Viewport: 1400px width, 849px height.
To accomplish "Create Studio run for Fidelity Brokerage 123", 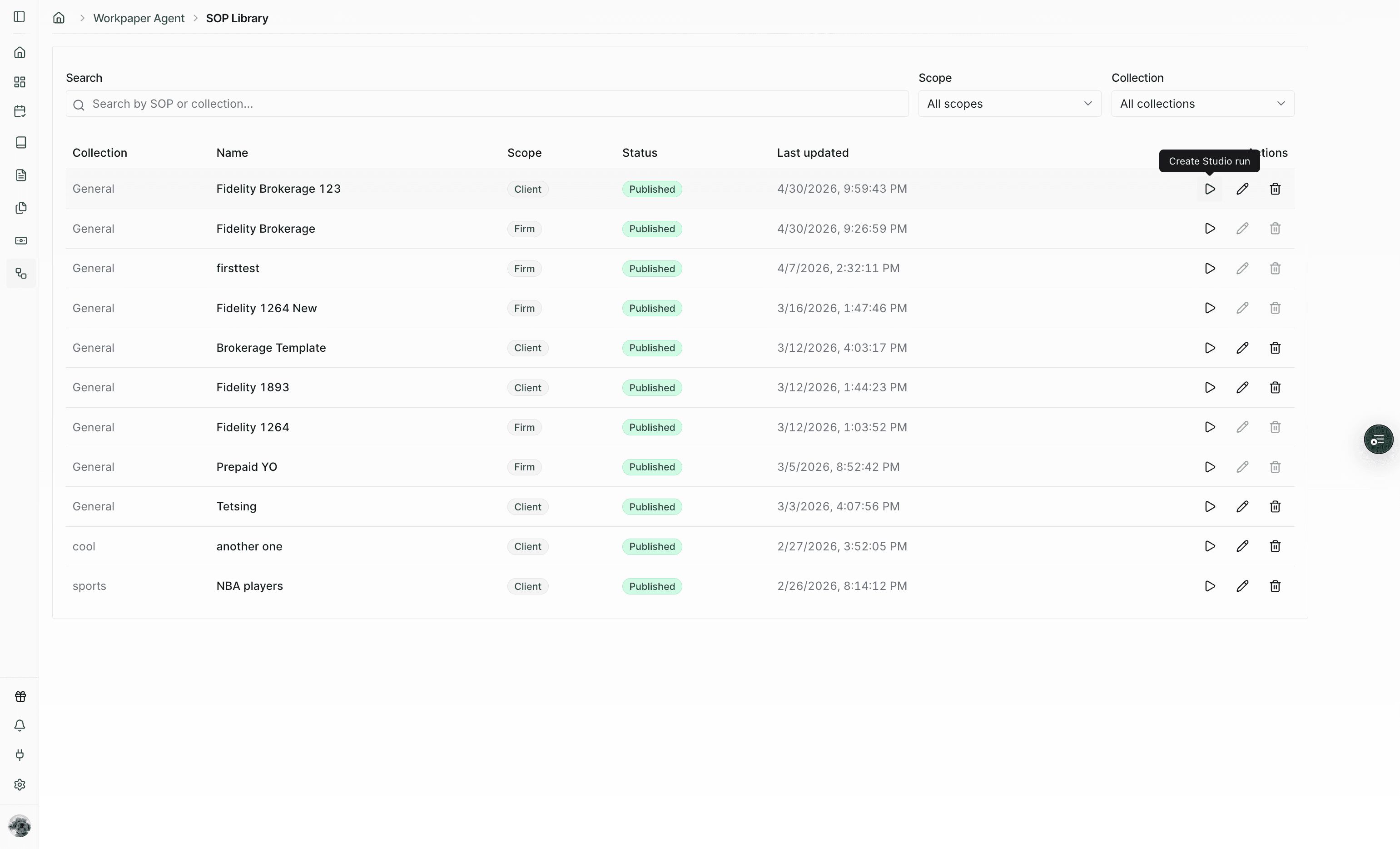I will click(x=1210, y=189).
